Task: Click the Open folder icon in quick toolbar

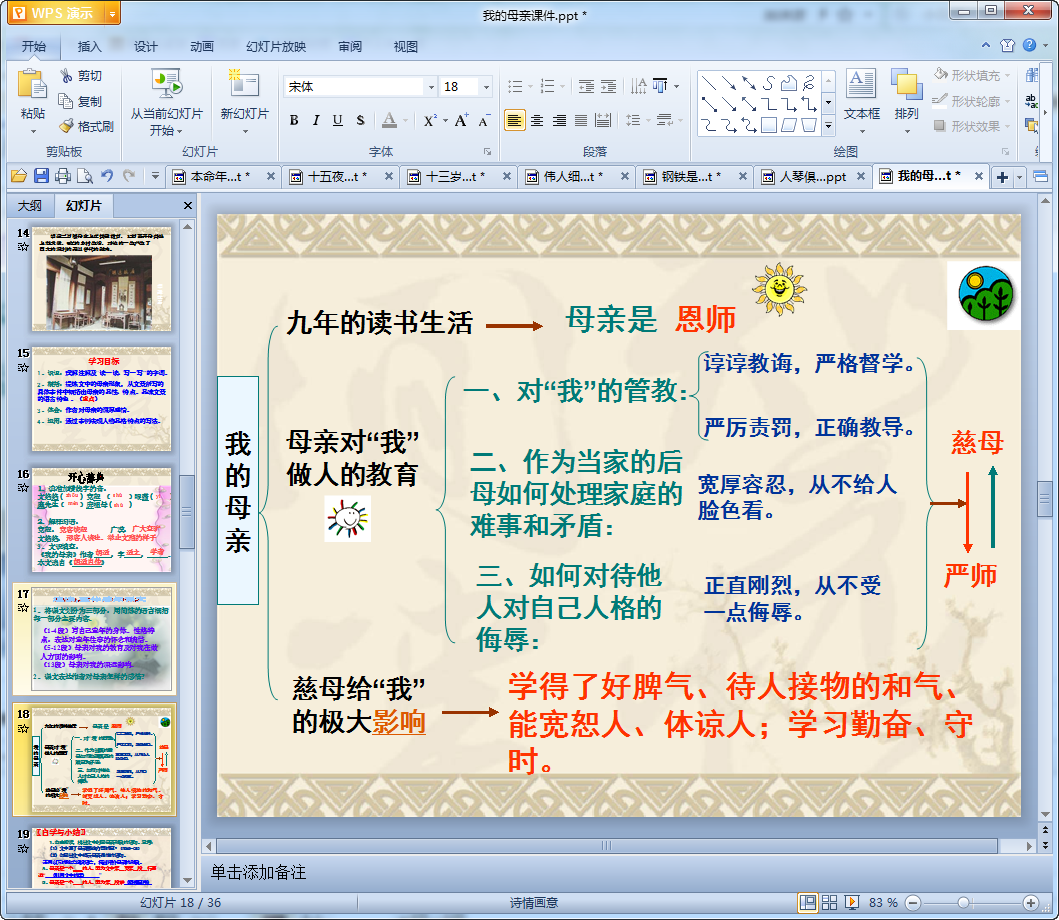Action: pyautogui.click(x=19, y=176)
